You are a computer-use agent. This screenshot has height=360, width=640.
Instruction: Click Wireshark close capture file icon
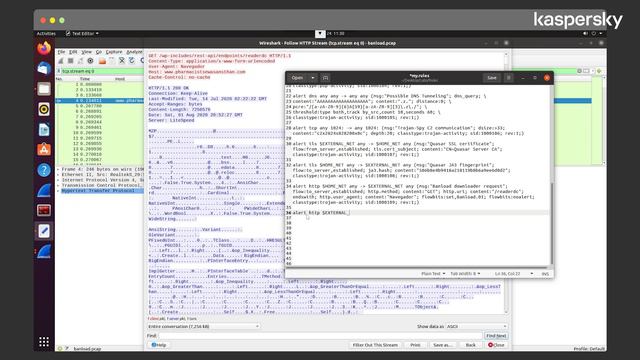122,61
